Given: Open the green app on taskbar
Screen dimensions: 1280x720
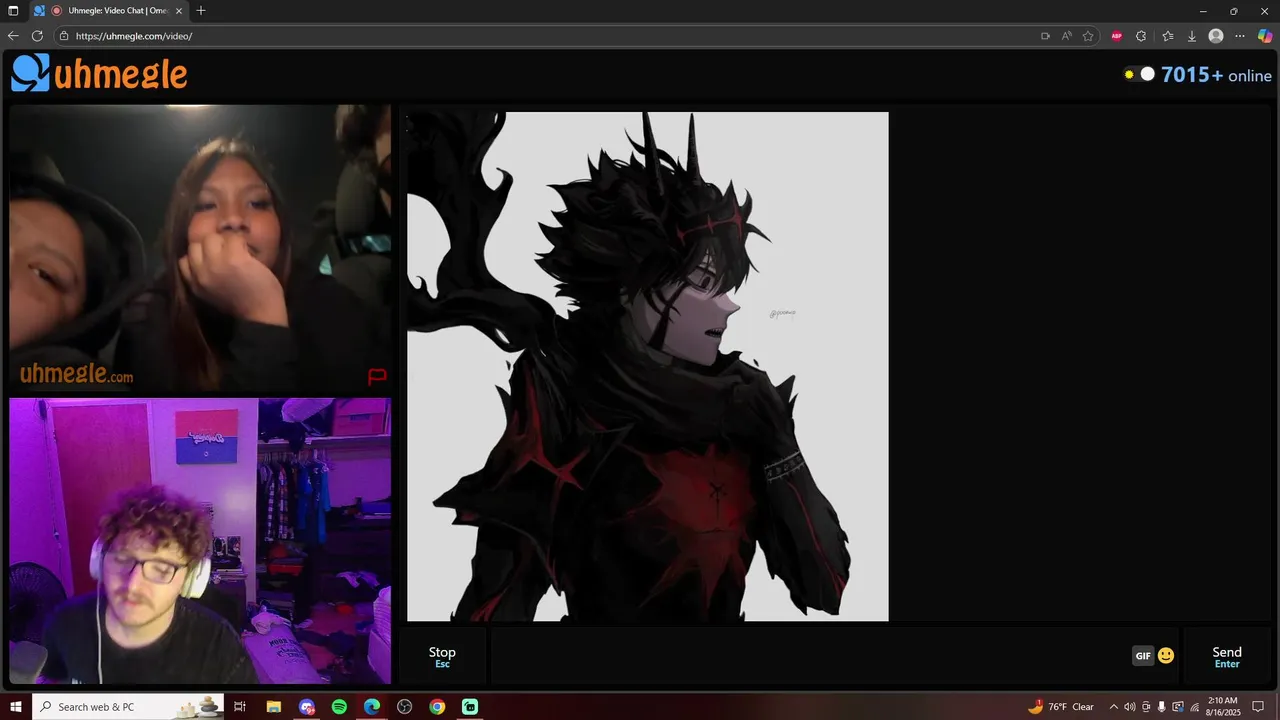Looking at the screenshot, I should click(x=470, y=707).
